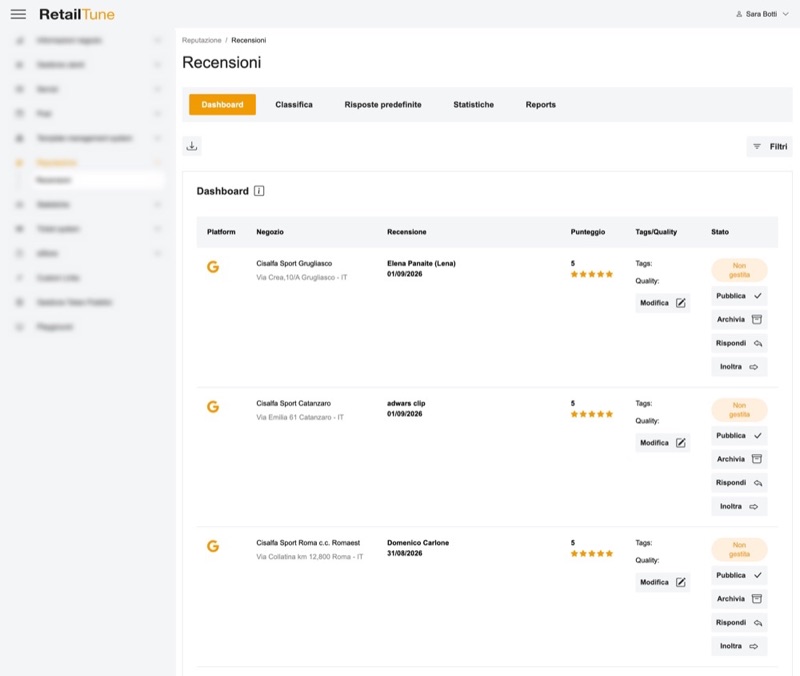800x676 pixels.
Task: Click store name Cisalfa Sport Grugliasco
Action: coord(294,263)
